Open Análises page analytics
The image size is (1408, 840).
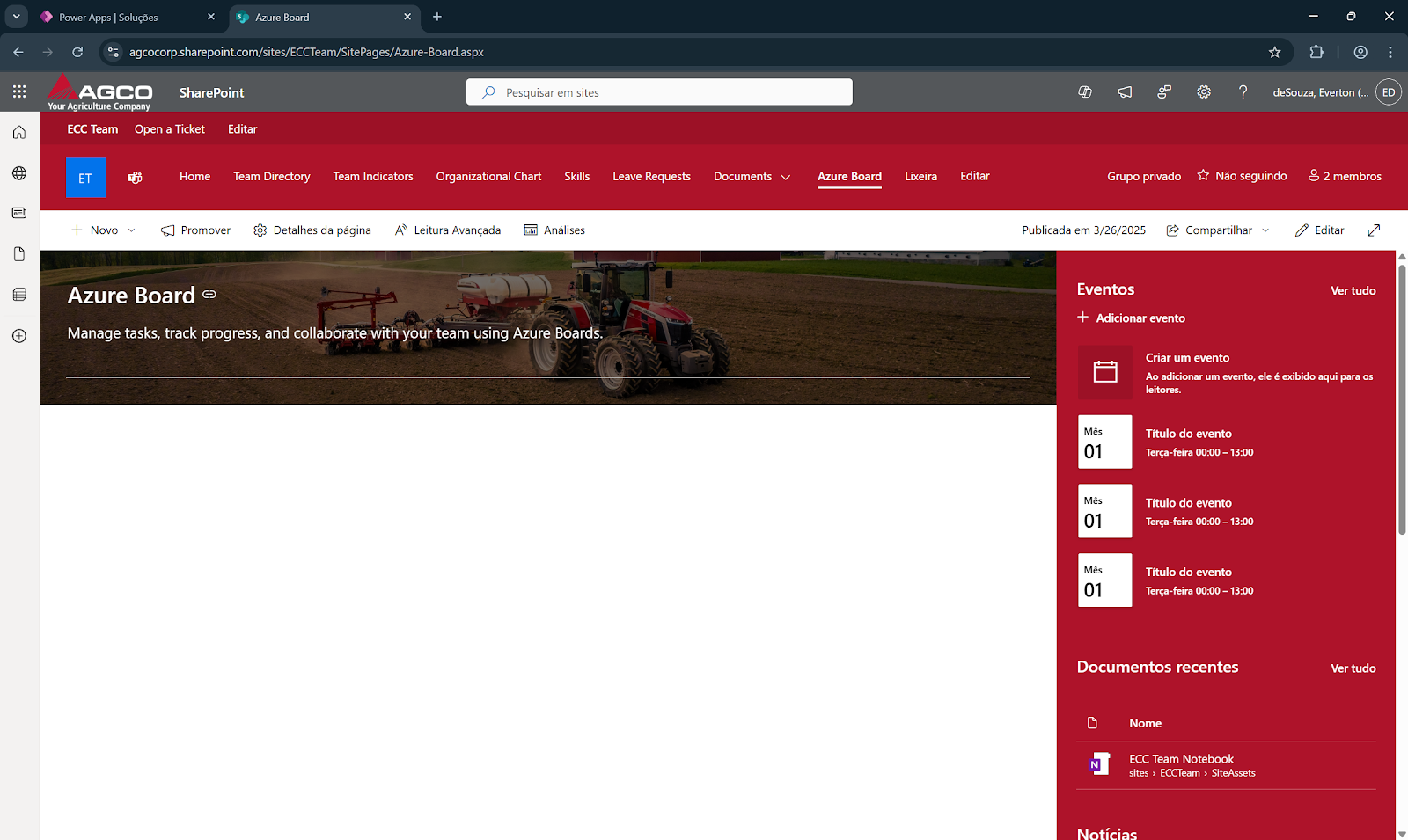coord(554,230)
